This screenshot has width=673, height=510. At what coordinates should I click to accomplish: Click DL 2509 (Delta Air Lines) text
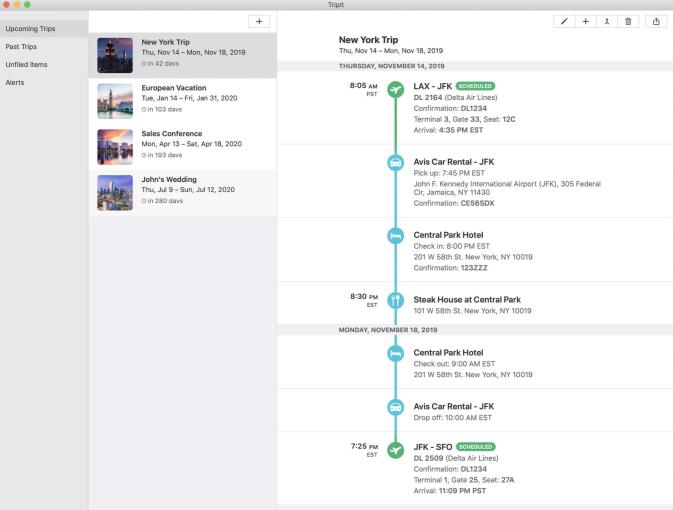pos(456,458)
